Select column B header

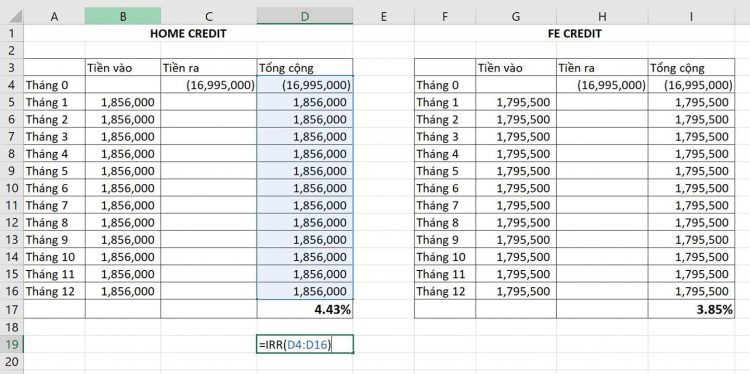(x=123, y=16)
